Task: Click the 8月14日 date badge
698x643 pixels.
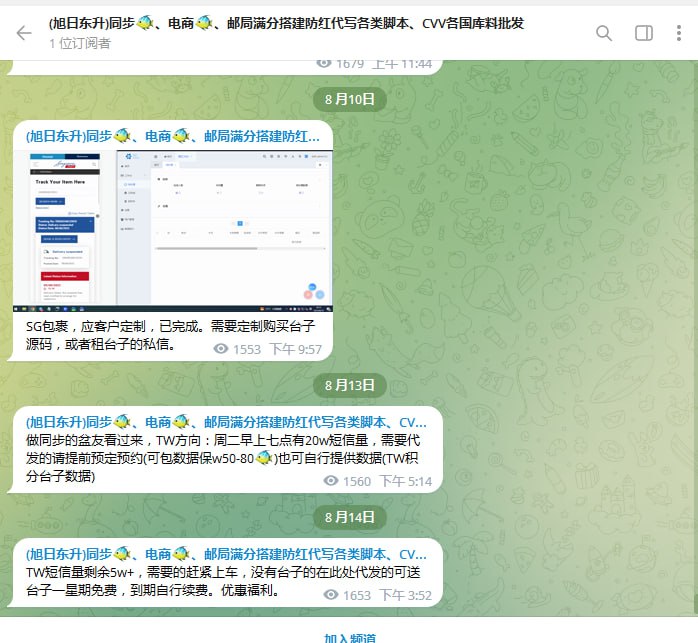Action: 349,517
